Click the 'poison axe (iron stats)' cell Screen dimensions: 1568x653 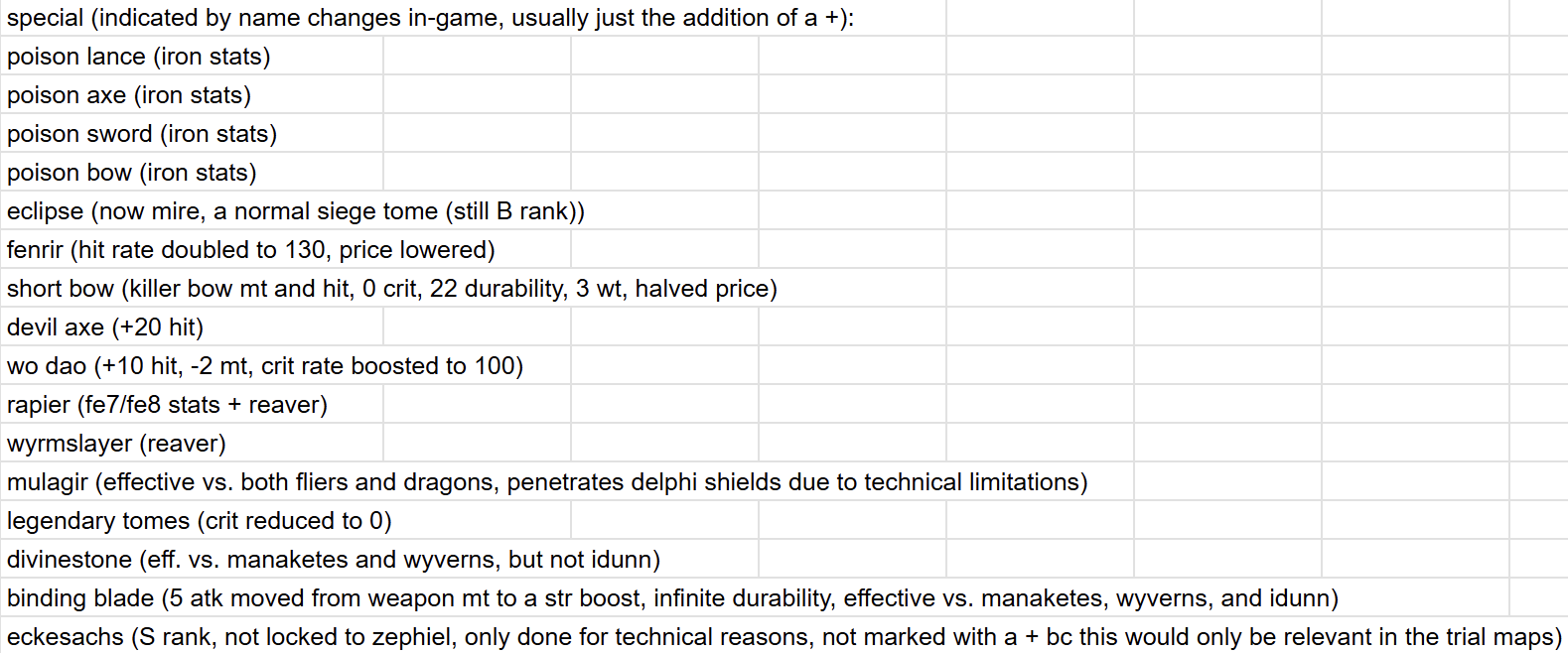click(x=129, y=95)
